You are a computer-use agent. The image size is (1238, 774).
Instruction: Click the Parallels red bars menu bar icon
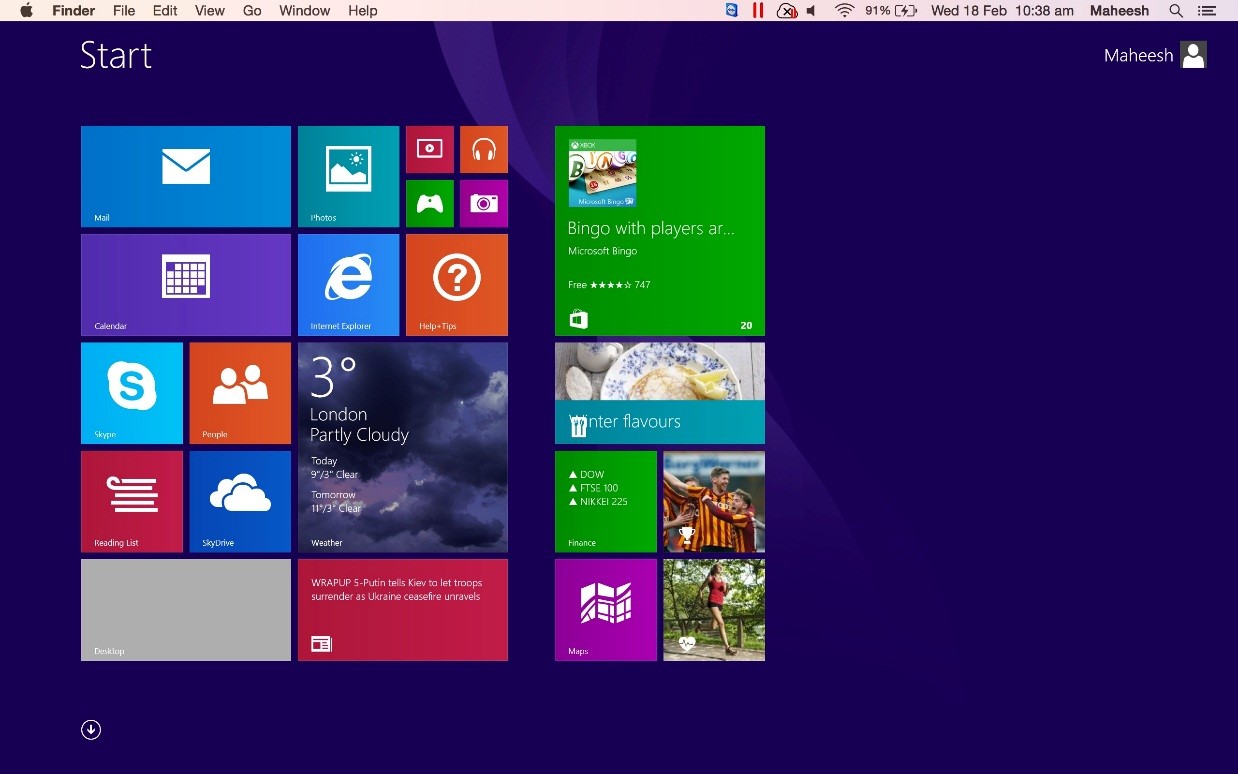point(758,11)
